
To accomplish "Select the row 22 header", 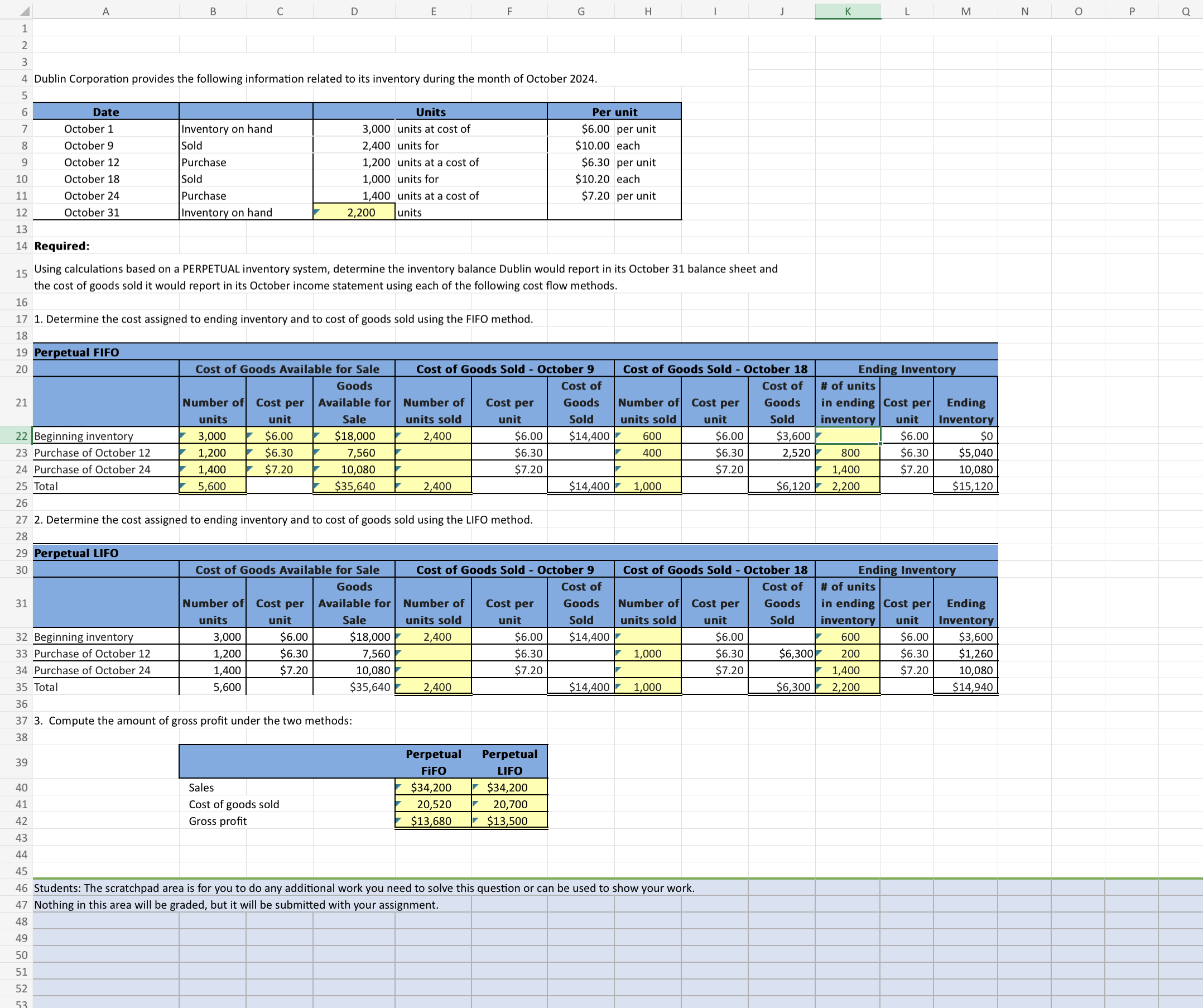I will [21, 435].
